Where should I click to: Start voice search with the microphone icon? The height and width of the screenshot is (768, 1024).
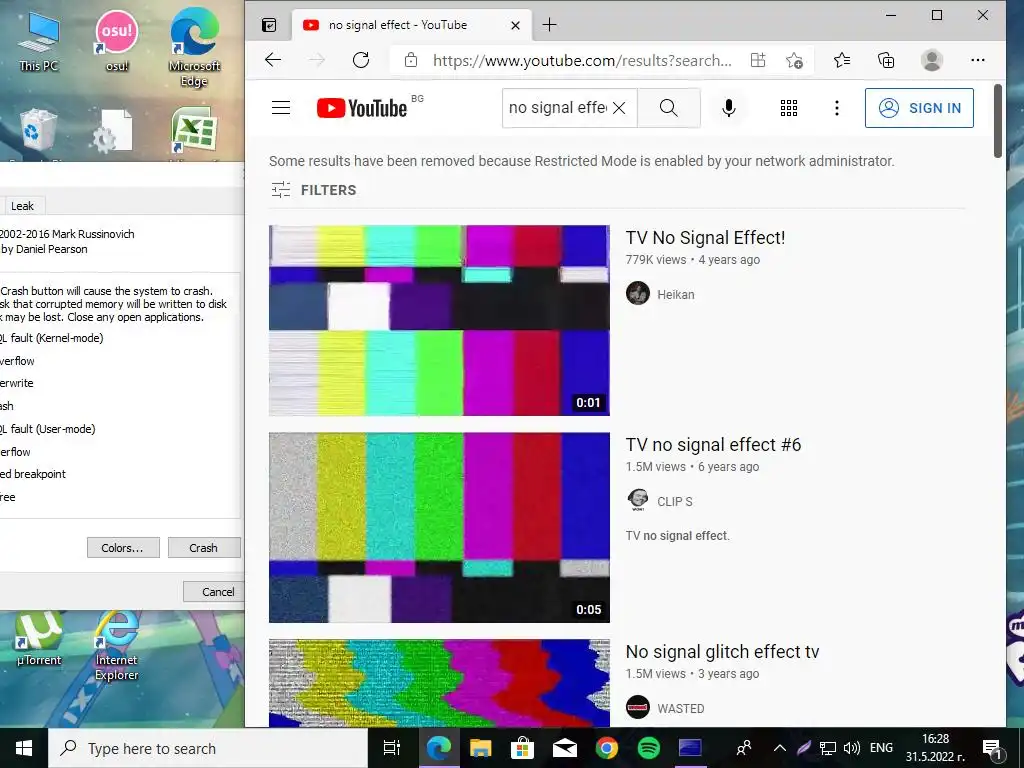(x=729, y=108)
